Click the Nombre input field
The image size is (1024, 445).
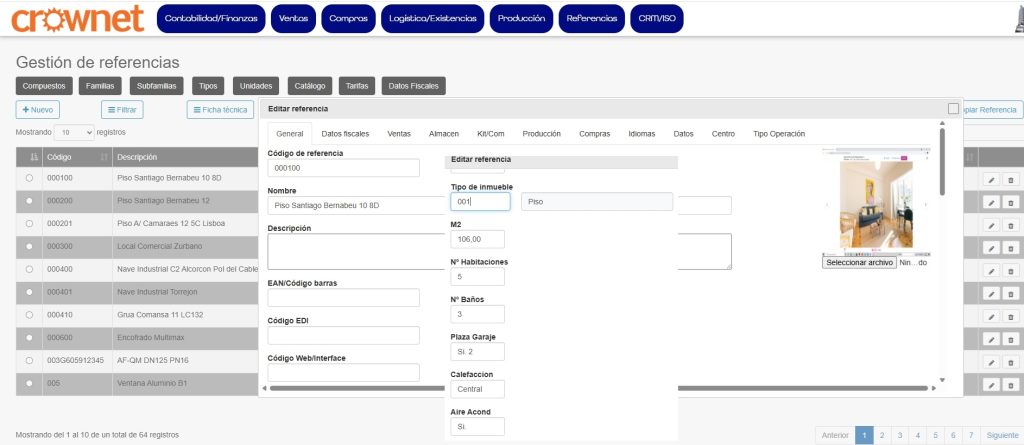[x=344, y=206]
